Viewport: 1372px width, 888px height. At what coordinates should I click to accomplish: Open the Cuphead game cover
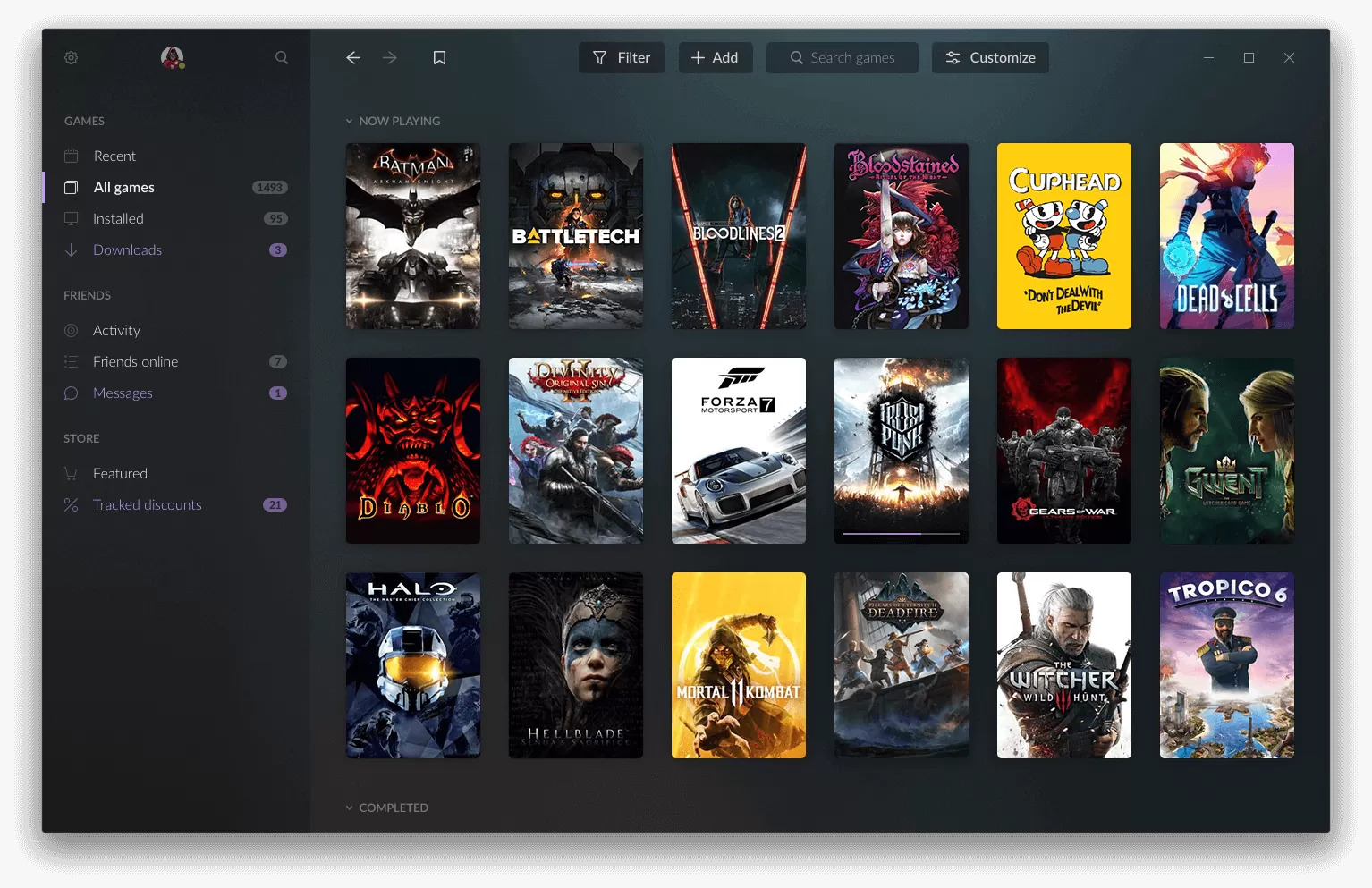1063,236
